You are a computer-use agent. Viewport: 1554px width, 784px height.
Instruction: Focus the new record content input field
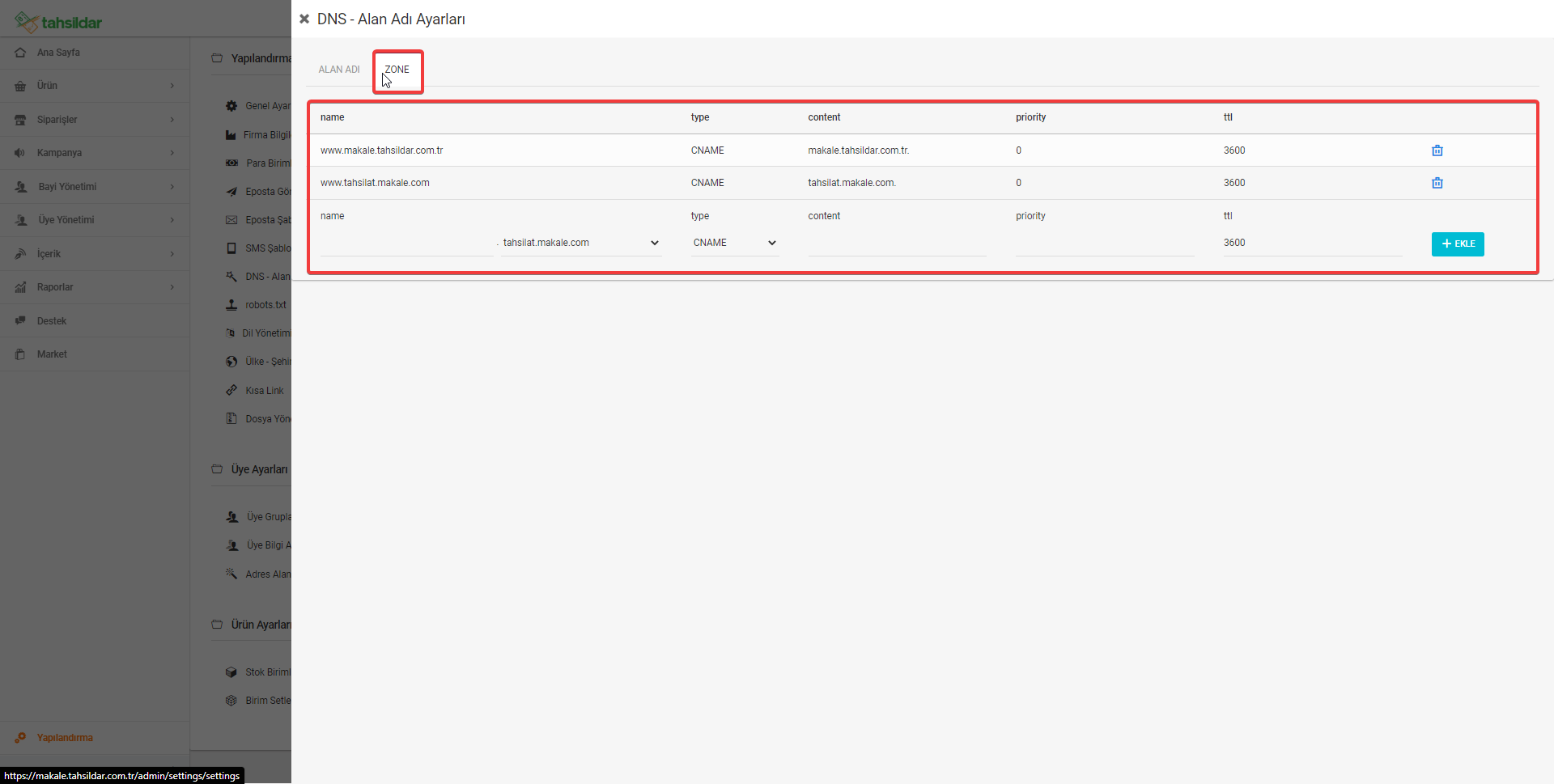pos(897,243)
